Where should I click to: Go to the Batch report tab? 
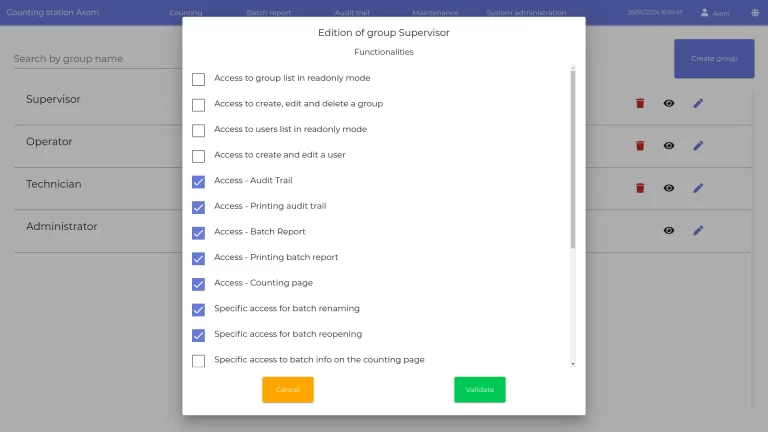[269, 13]
